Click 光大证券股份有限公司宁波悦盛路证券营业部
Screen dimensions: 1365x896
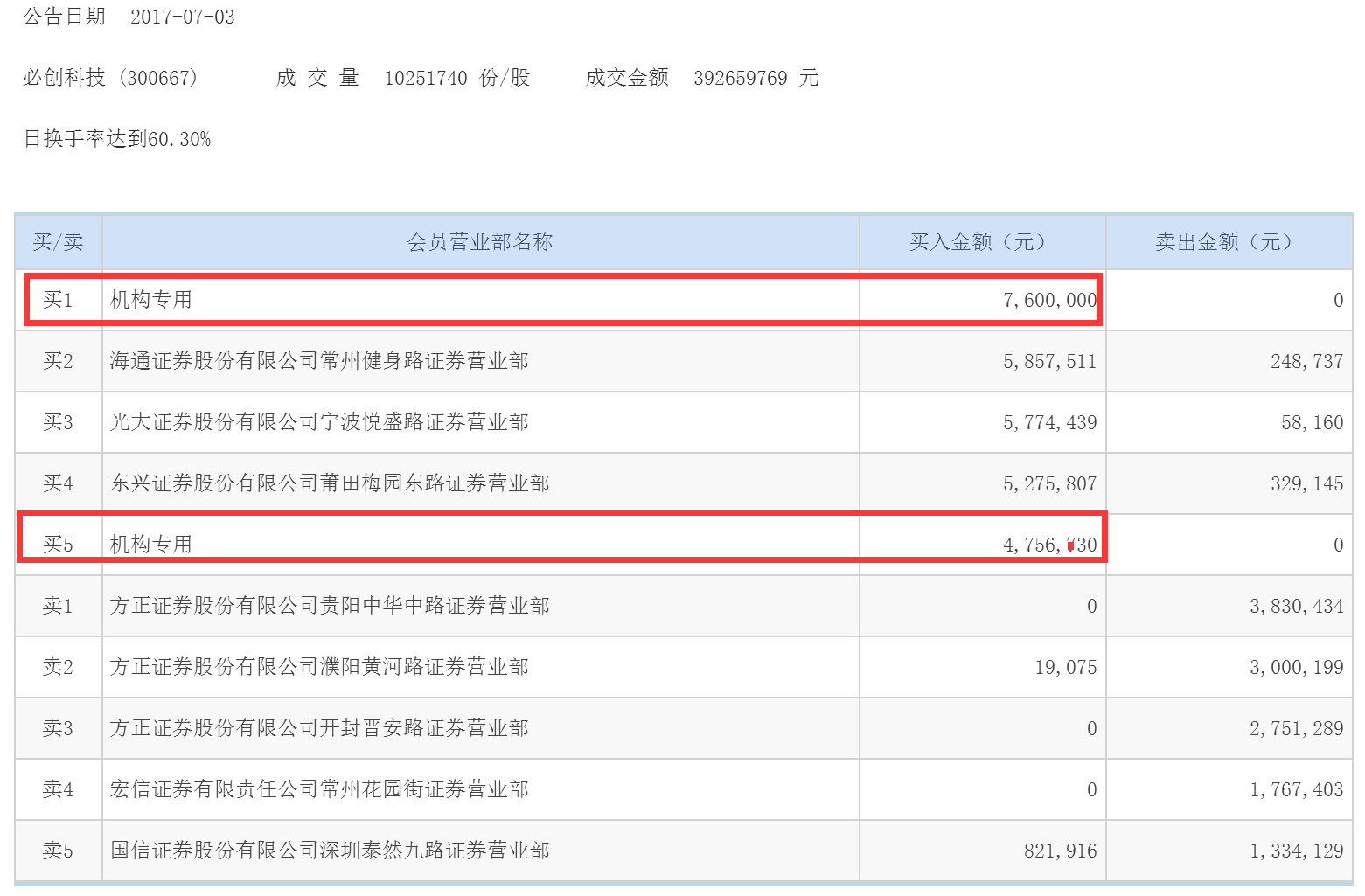(319, 422)
